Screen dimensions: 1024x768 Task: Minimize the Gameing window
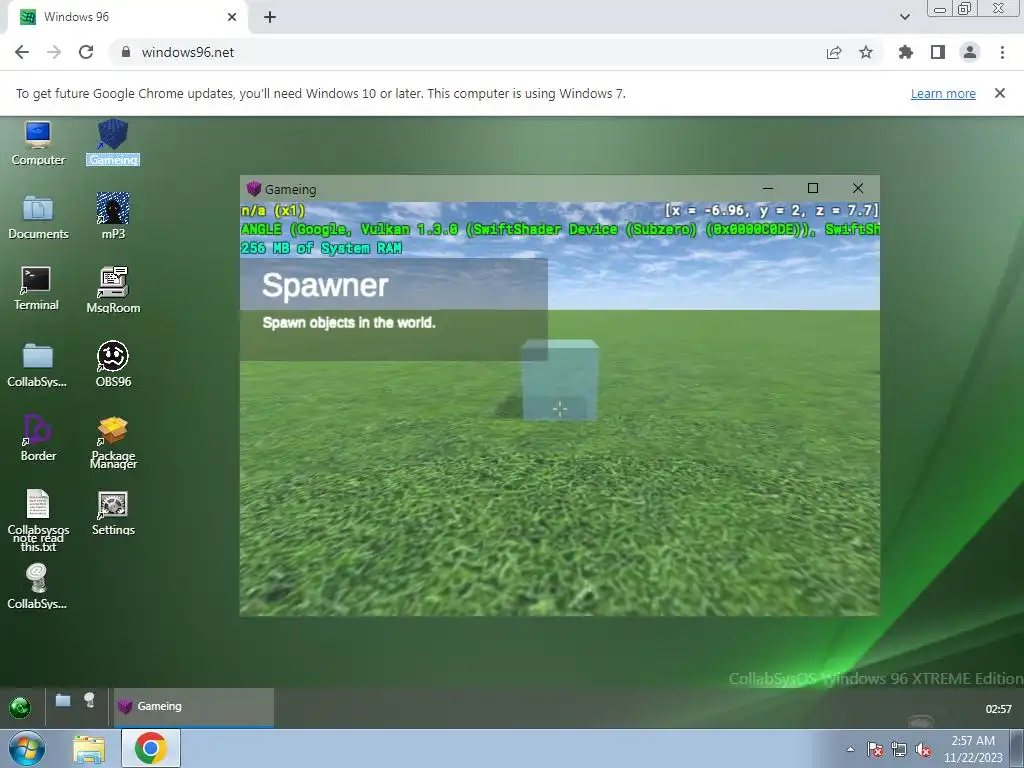[x=768, y=188]
